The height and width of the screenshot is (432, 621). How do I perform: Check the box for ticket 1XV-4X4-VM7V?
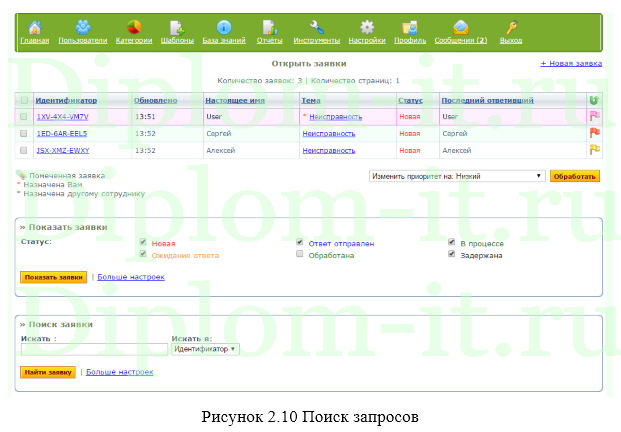pos(23,116)
